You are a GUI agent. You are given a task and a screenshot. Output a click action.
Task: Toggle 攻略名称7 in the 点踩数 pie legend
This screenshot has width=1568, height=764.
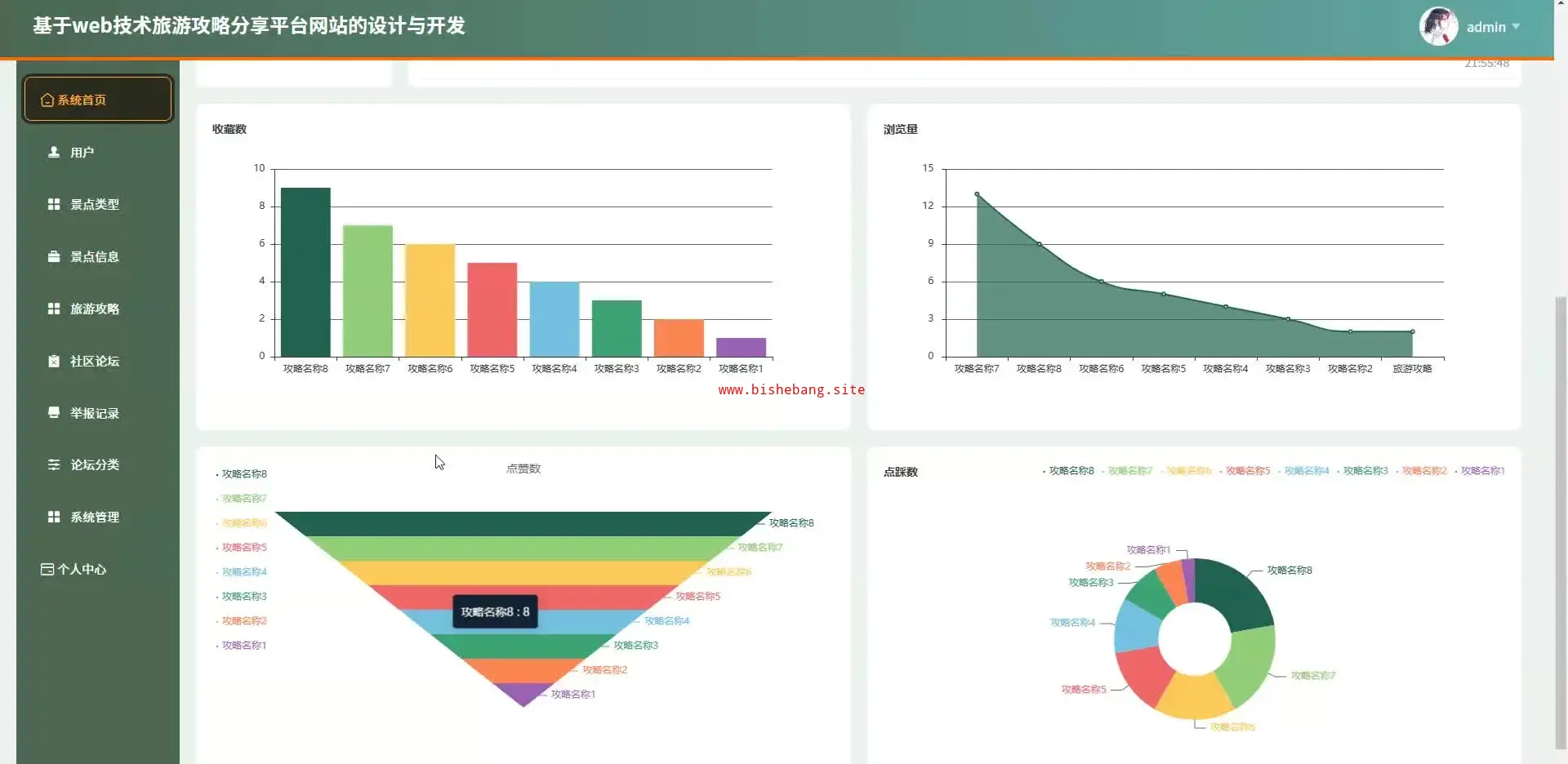[x=1127, y=471]
